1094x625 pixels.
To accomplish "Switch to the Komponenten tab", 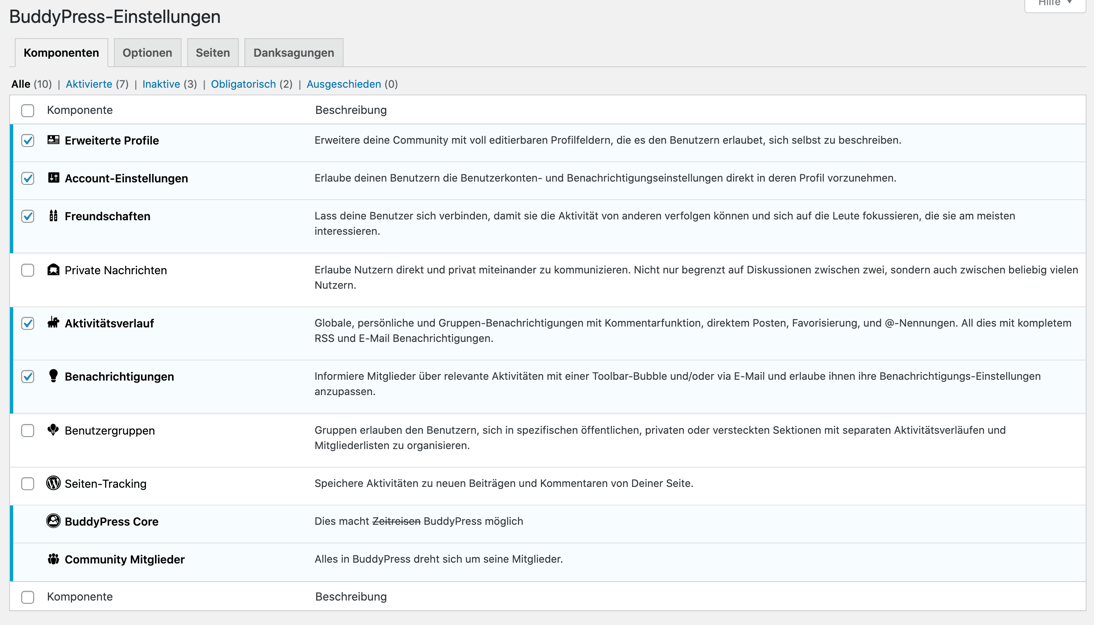I will (x=61, y=52).
